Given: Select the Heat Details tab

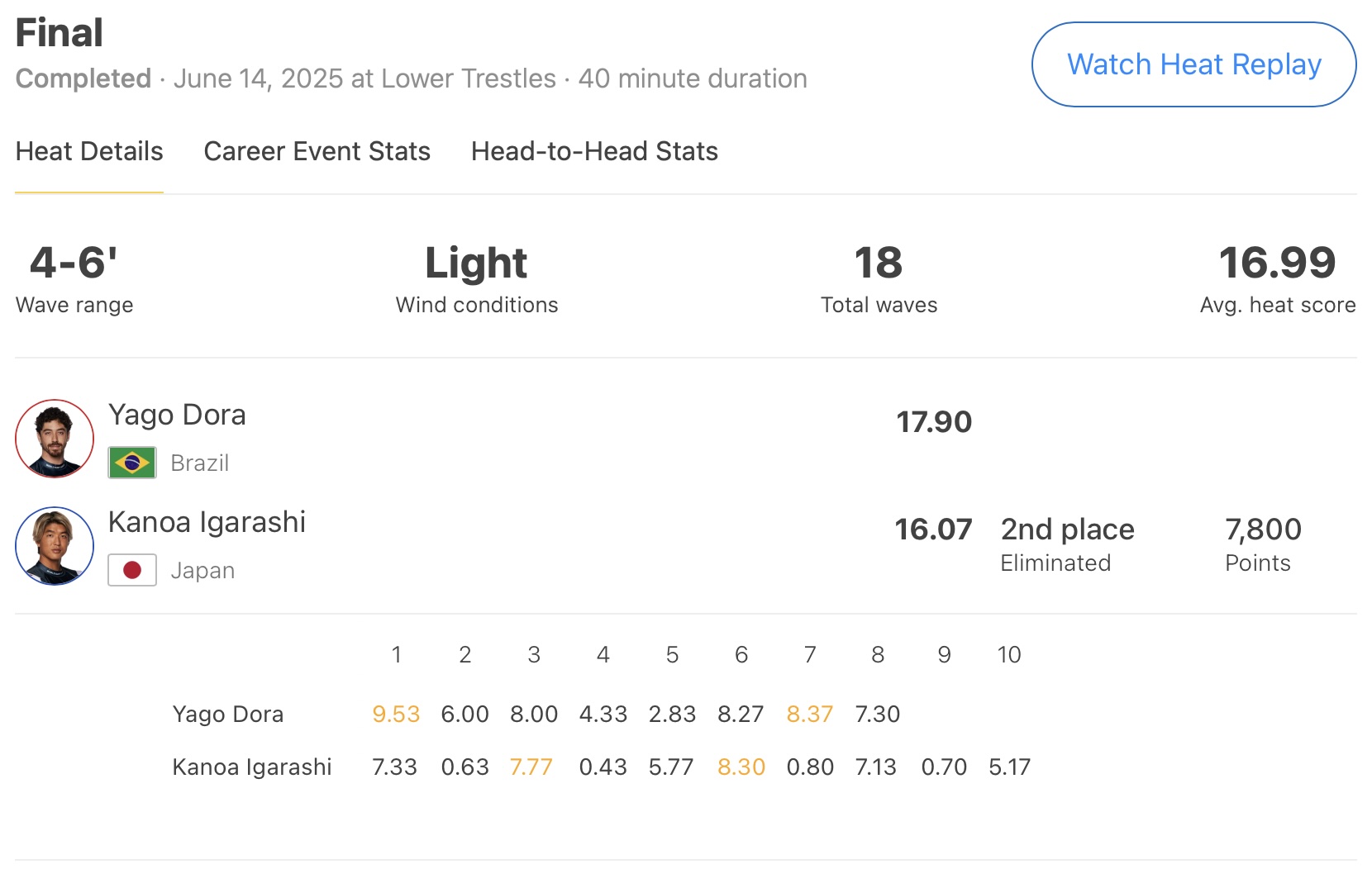Looking at the screenshot, I should click(89, 151).
